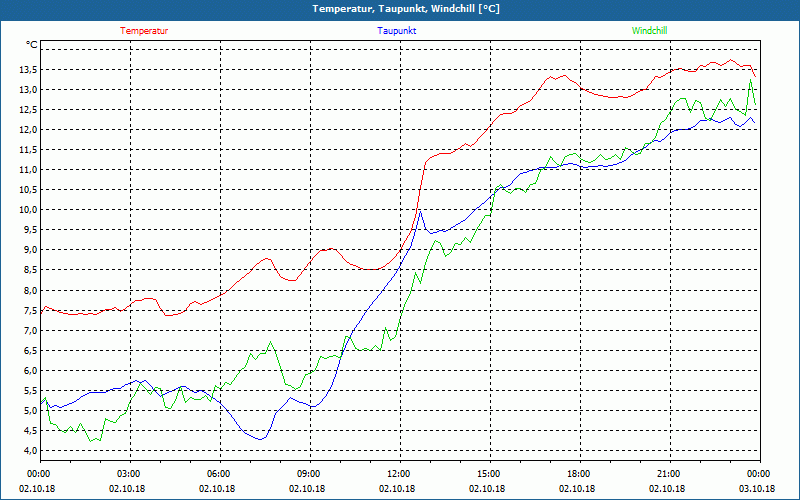
Task: Click the 02.10.18 date under 12:00
Action: tap(397, 489)
